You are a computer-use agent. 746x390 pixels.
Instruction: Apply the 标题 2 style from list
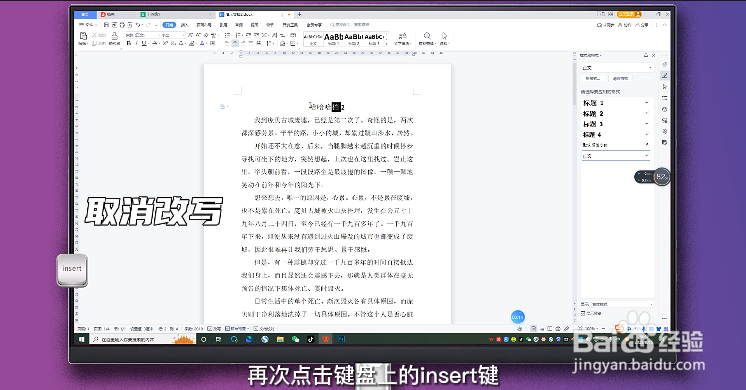point(593,113)
